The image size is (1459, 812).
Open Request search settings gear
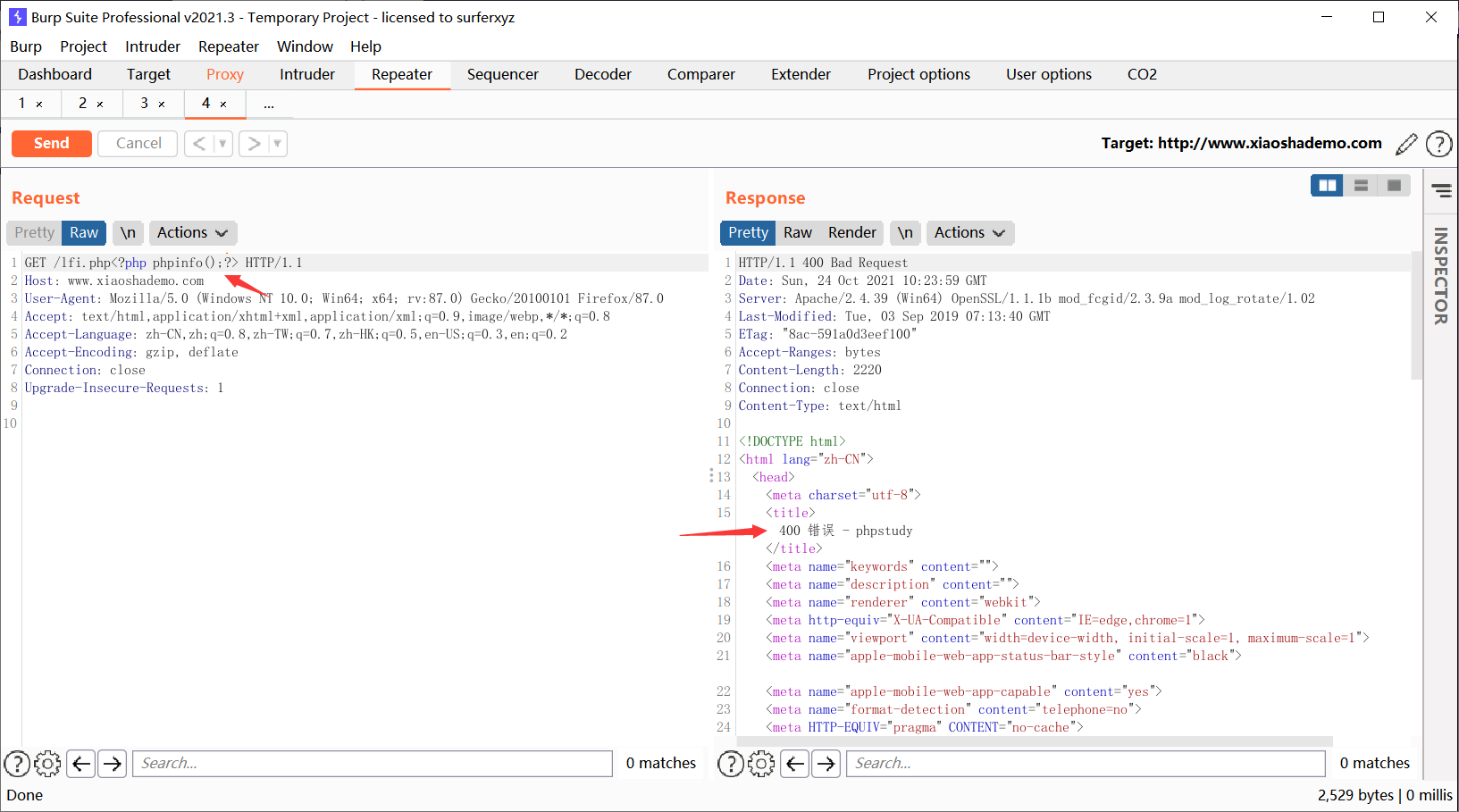tap(47, 764)
